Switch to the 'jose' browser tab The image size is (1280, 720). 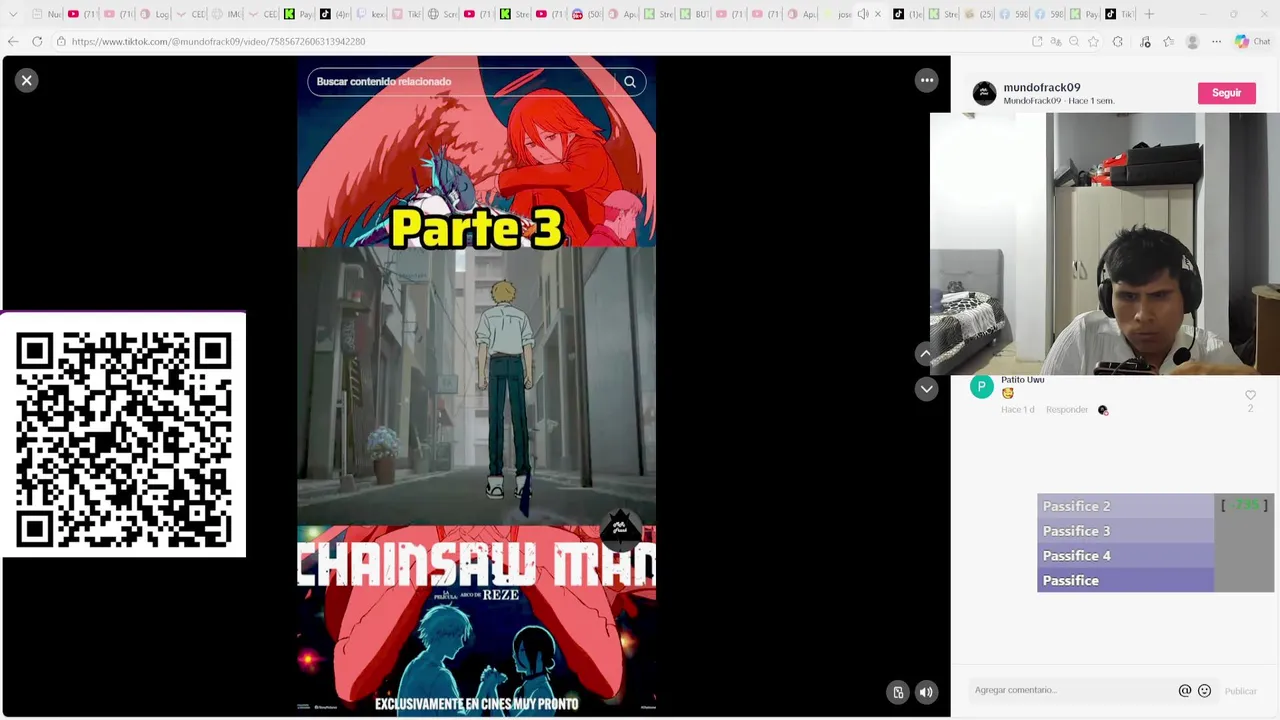click(838, 14)
